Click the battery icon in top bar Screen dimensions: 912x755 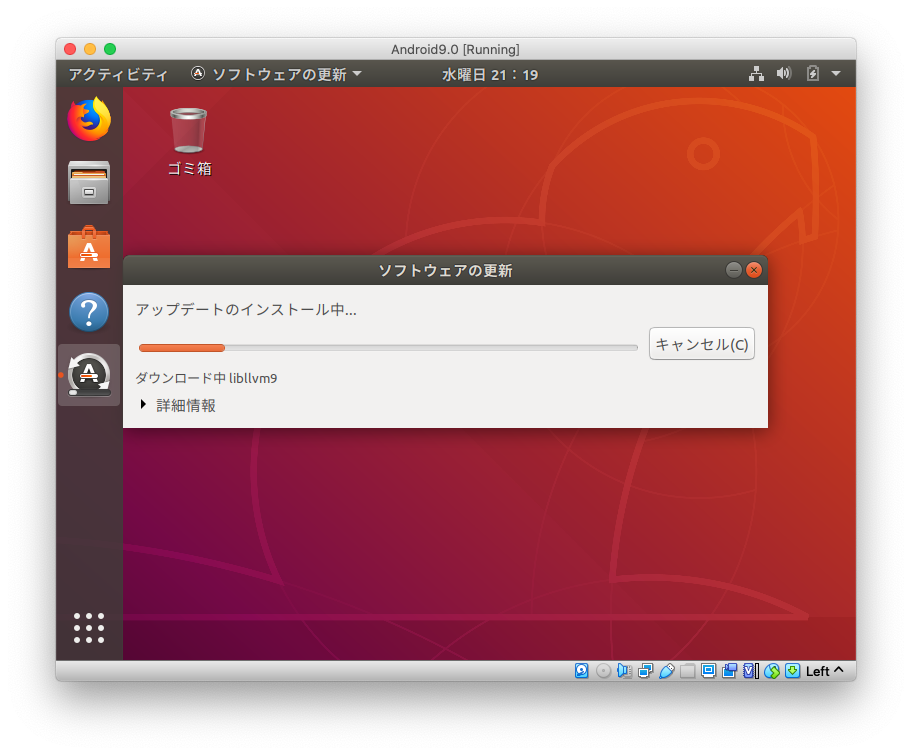[813, 74]
